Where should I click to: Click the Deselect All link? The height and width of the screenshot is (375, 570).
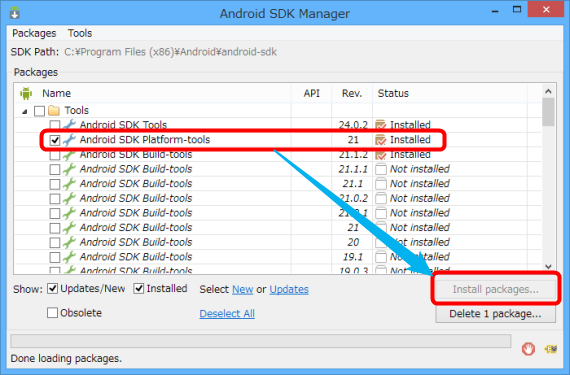pyautogui.click(x=227, y=313)
